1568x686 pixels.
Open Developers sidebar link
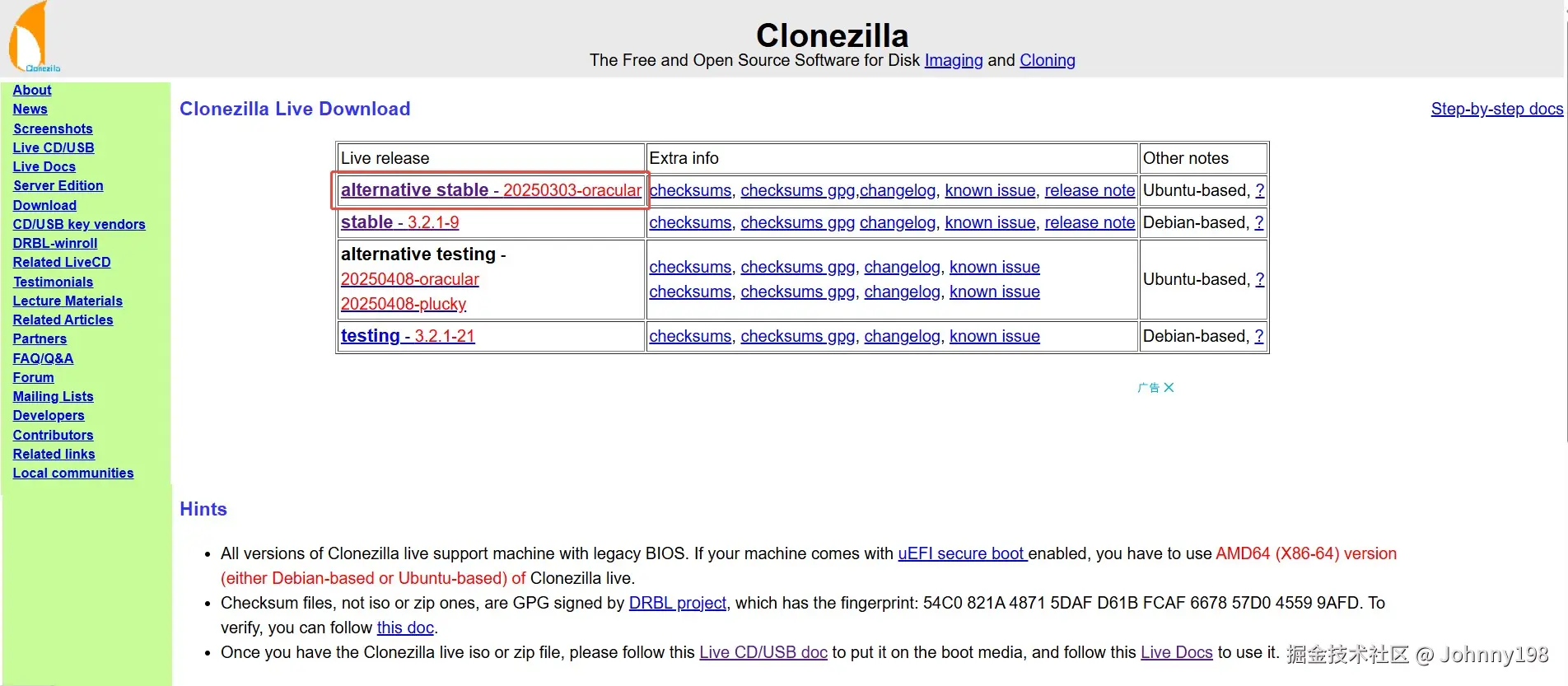(x=49, y=415)
